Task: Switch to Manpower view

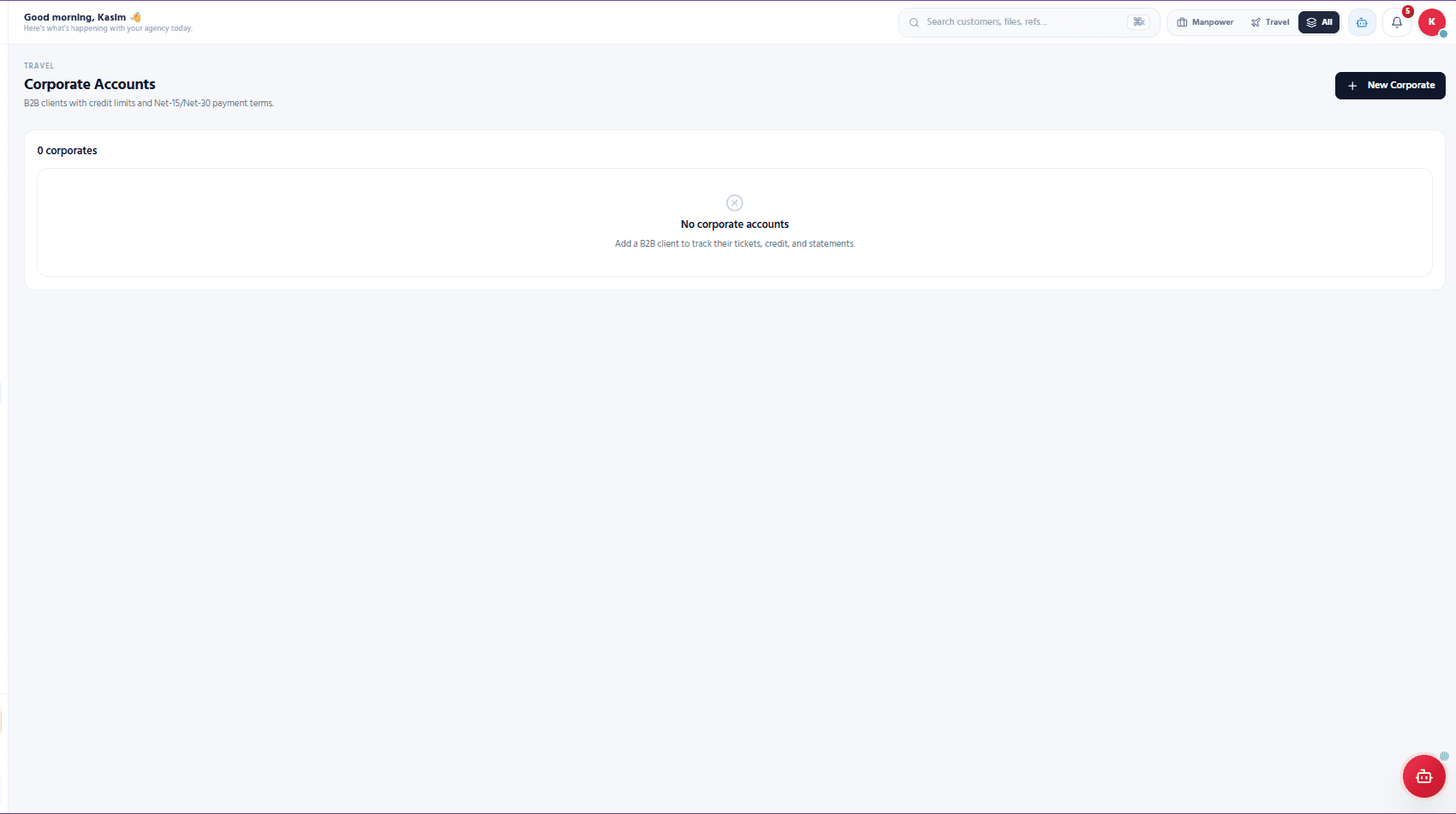Action: tap(1205, 22)
